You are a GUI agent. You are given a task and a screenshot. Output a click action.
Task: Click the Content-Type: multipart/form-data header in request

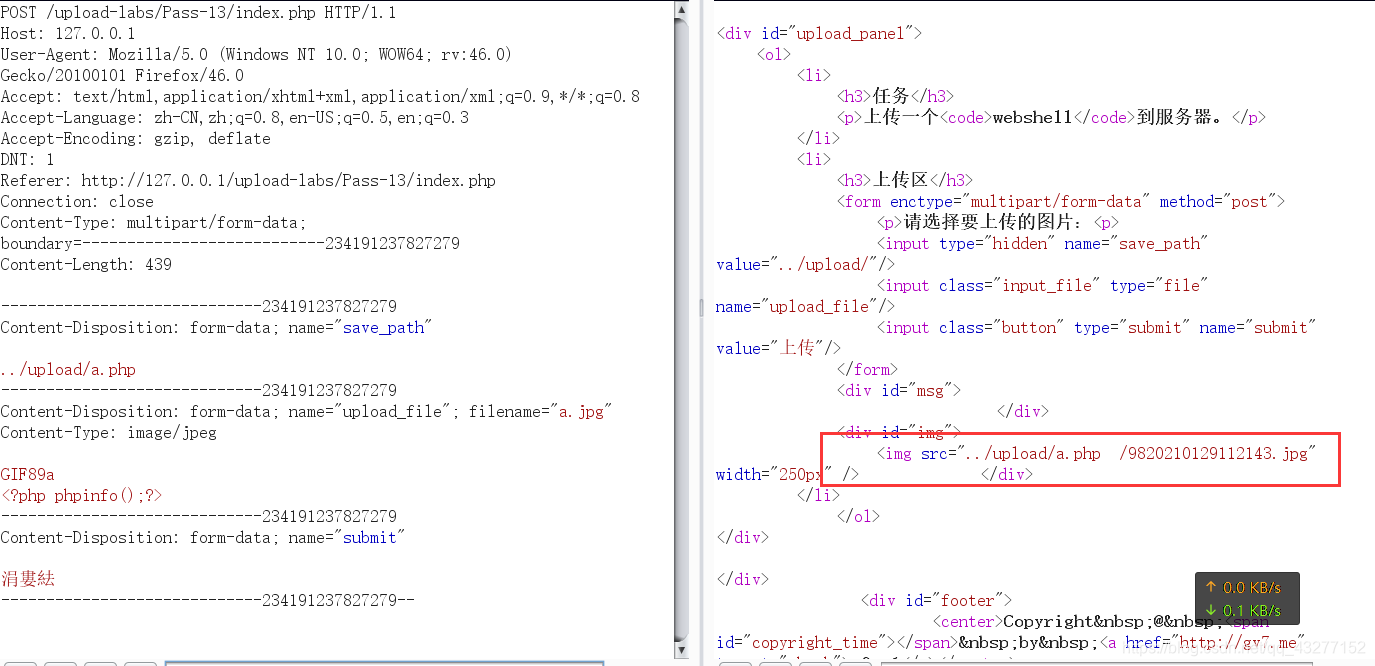[153, 223]
